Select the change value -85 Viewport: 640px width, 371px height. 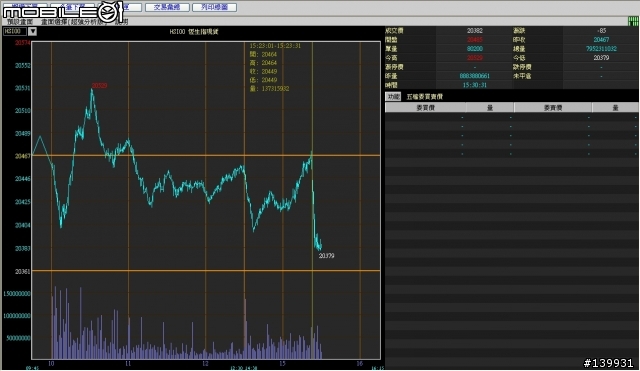(601, 31)
